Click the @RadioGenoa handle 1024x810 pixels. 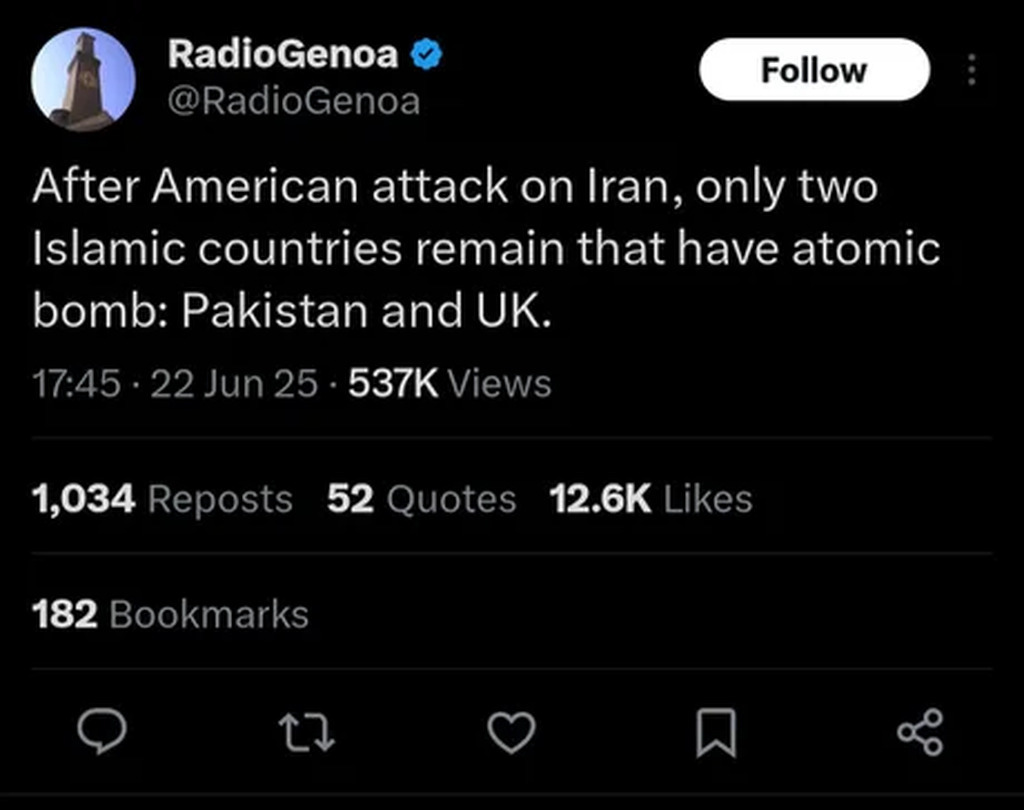point(294,102)
